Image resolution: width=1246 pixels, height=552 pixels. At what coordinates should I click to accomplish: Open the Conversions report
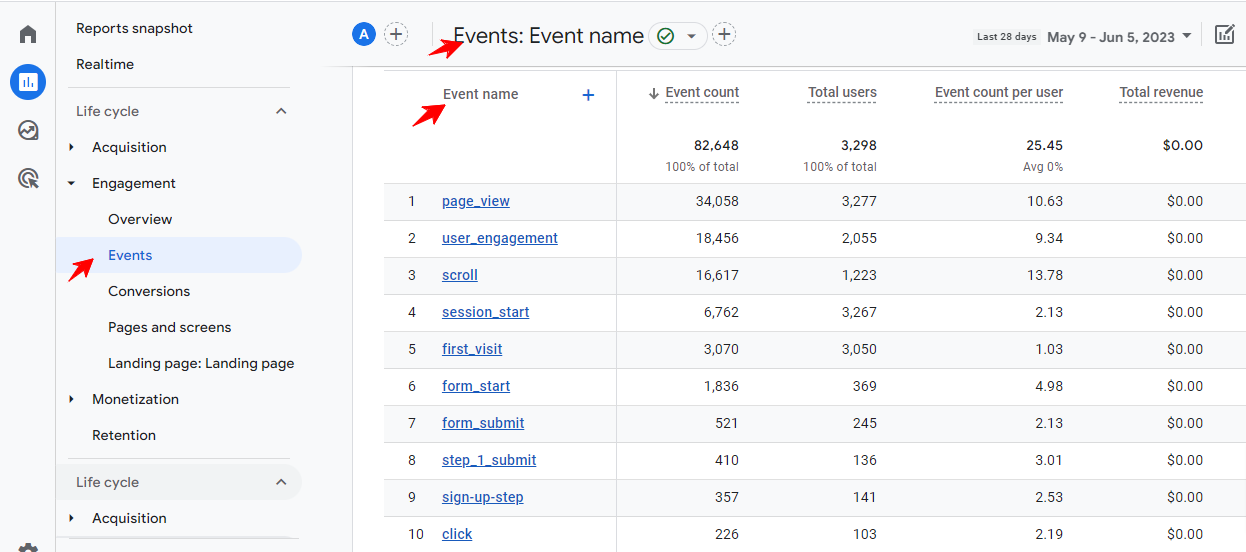pyautogui.click(x=149, y=291)
